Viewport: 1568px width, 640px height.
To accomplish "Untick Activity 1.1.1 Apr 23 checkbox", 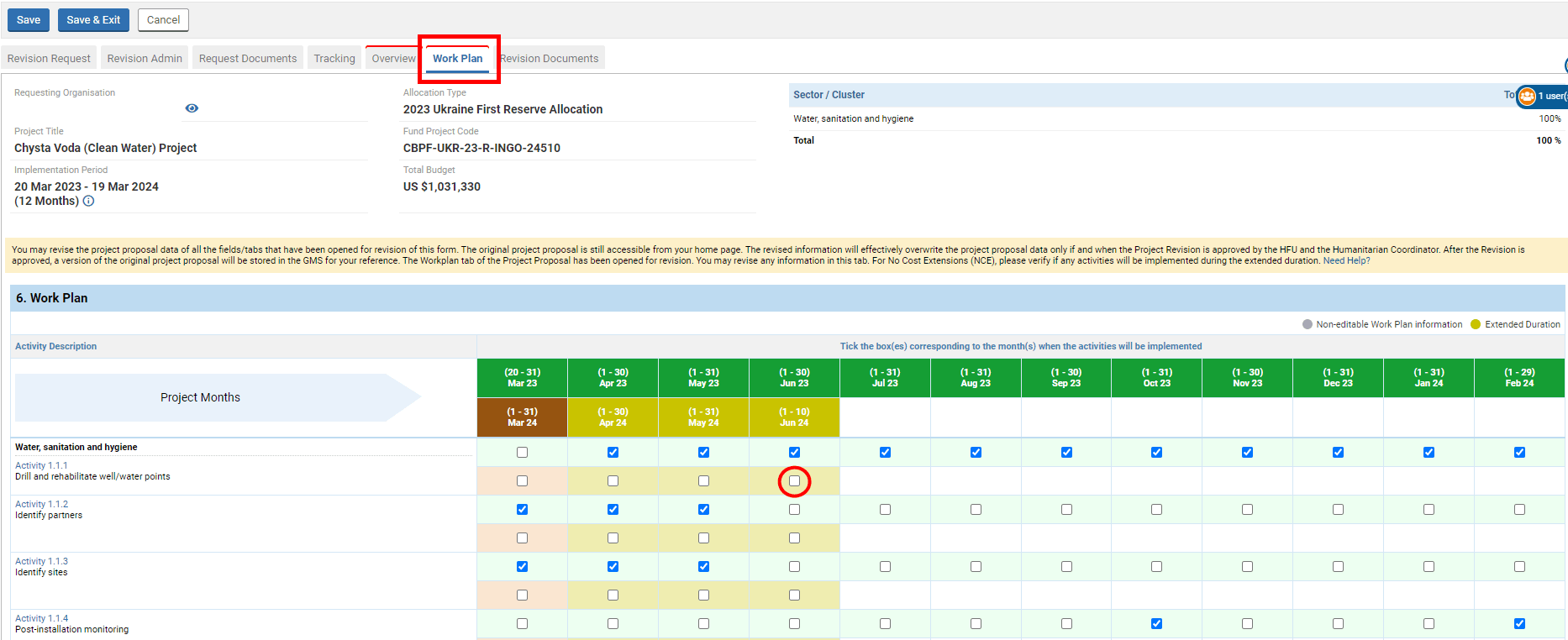I will click(613, 453).
